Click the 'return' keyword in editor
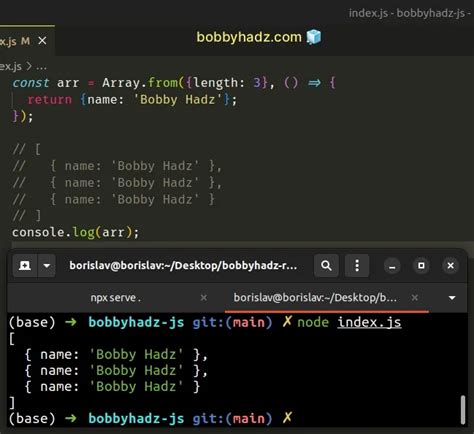The width and height of the screenshot is (474, 434). pos(50,100)
